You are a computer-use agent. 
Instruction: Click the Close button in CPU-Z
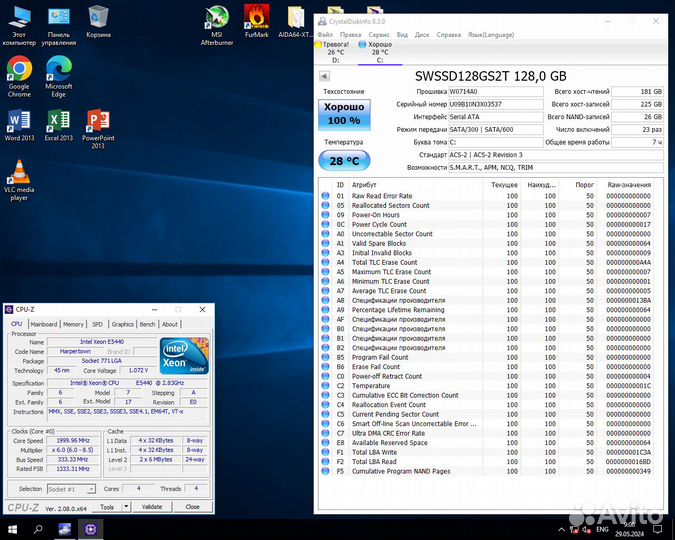[x=192, y=507]
